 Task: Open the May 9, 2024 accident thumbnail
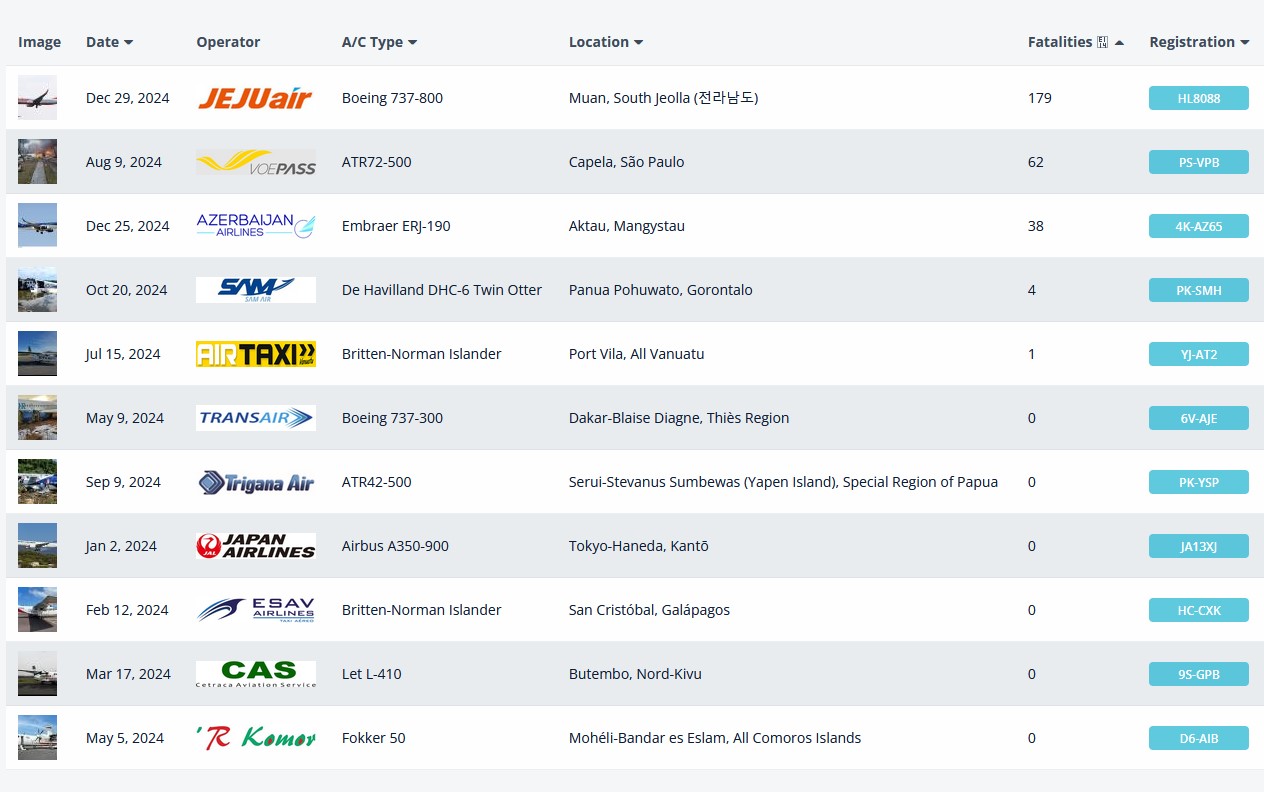(37, 418)
